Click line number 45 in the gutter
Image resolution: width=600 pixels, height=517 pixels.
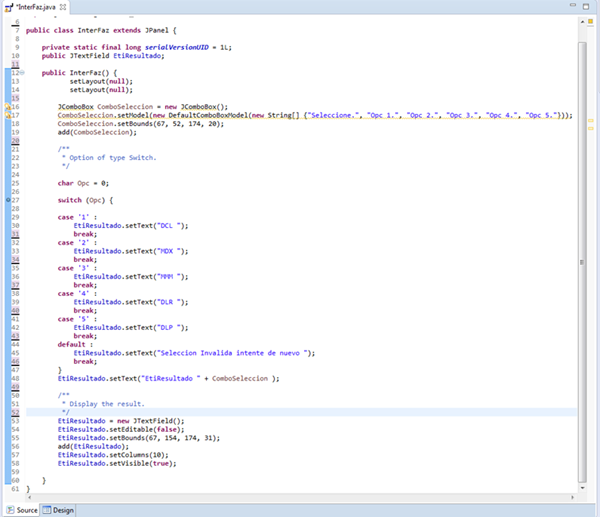pos(17,352)
